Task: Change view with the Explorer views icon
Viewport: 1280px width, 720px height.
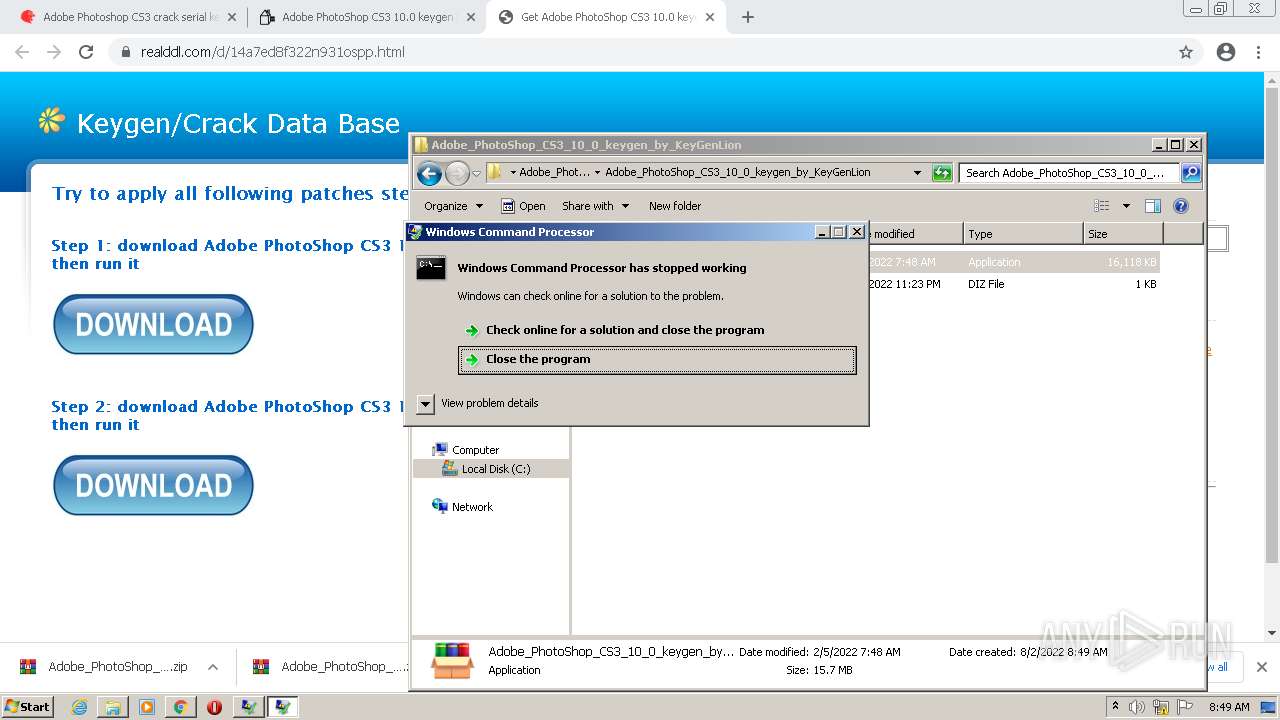Action: pyautogui.click(x=1101, y=206)
